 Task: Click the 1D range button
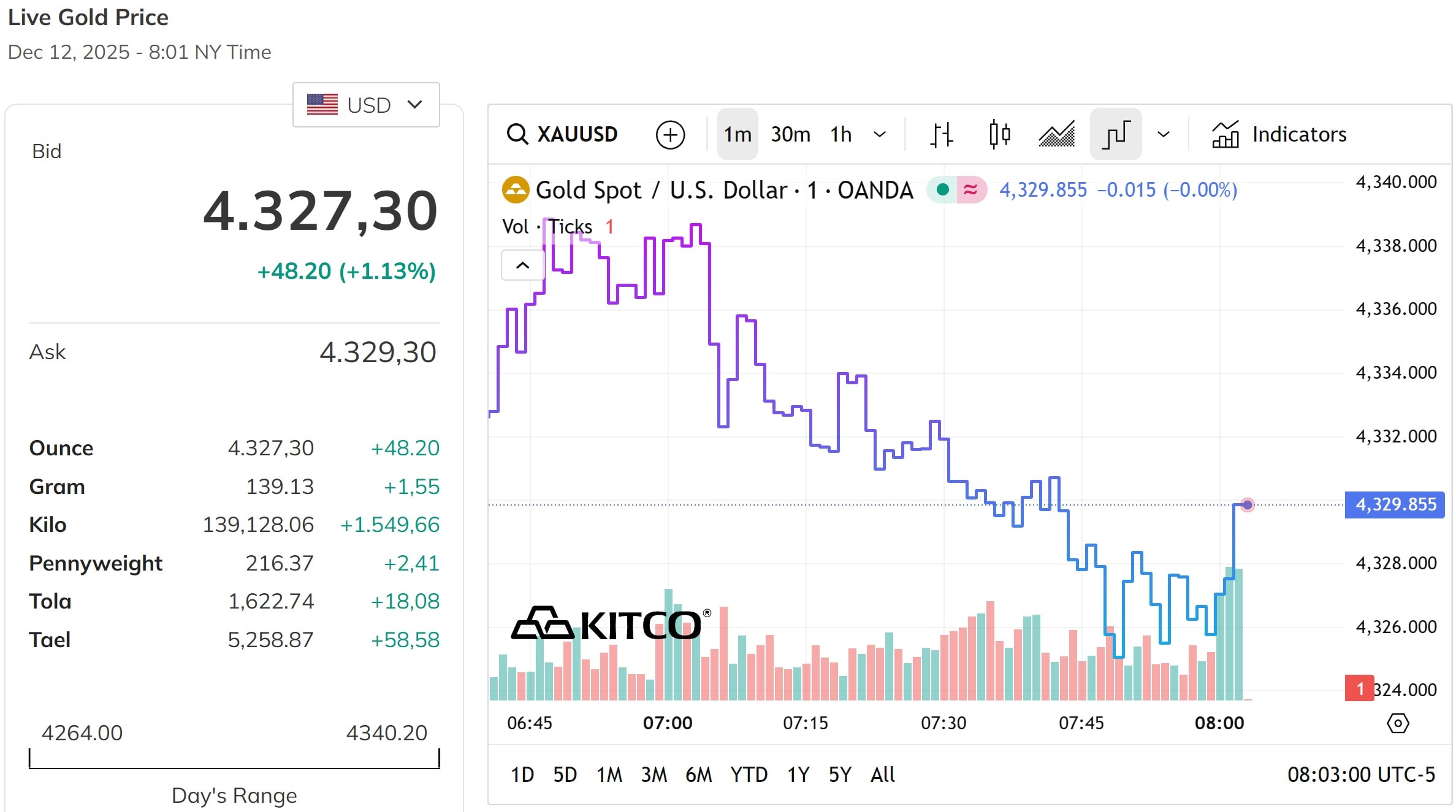522,774
